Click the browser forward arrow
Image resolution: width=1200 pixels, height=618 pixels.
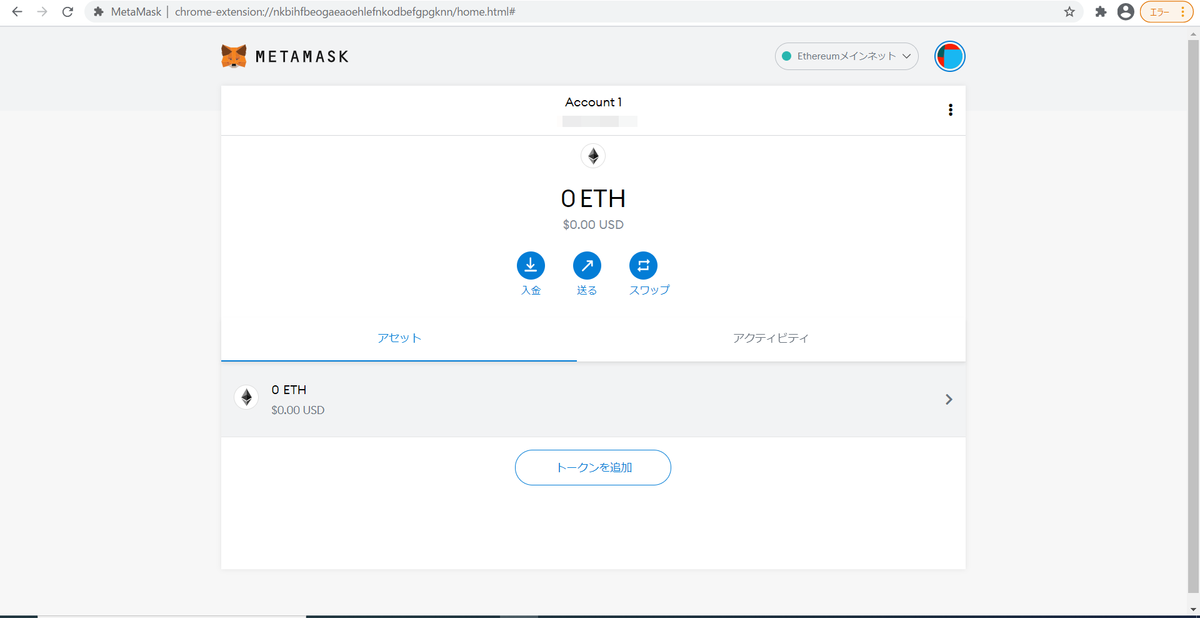[42, 12]
